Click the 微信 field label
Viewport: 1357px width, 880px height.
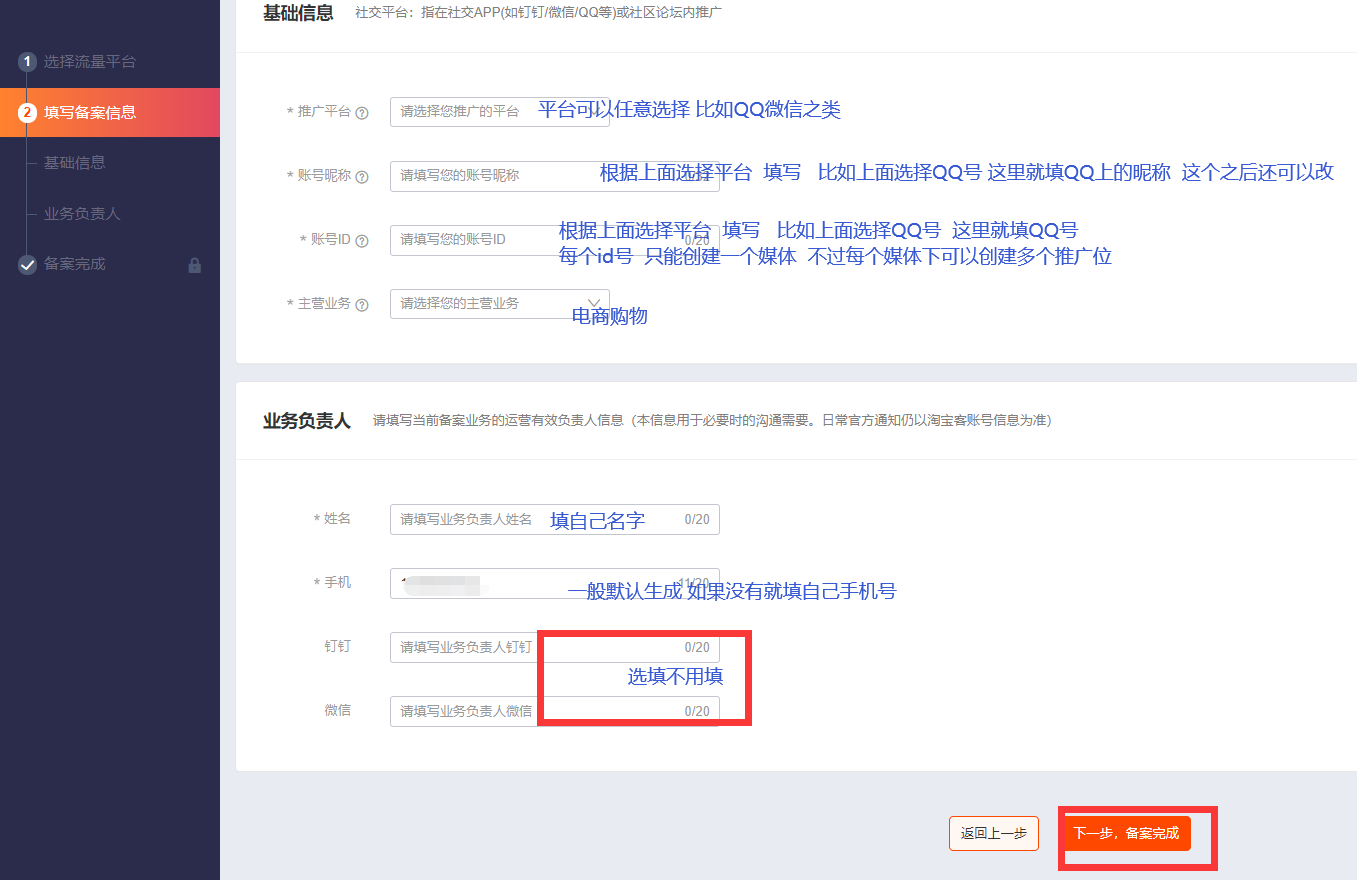click(x=338, y=710)
